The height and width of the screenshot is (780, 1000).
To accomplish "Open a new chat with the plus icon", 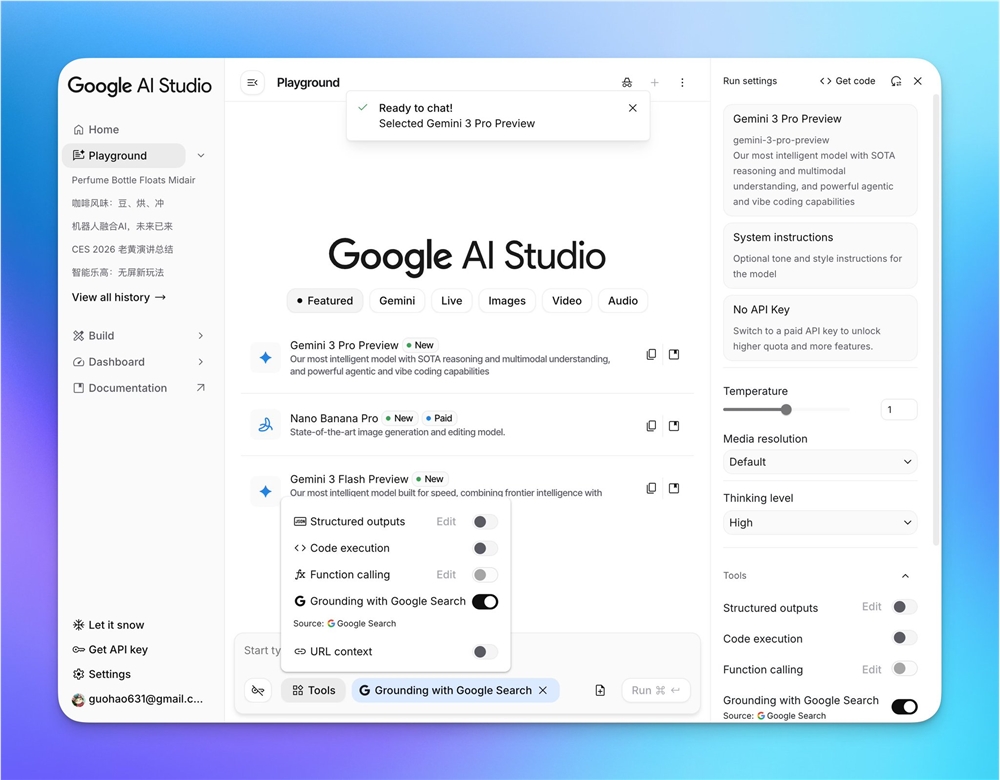I will pyautogui.click(x=654, y=82).
